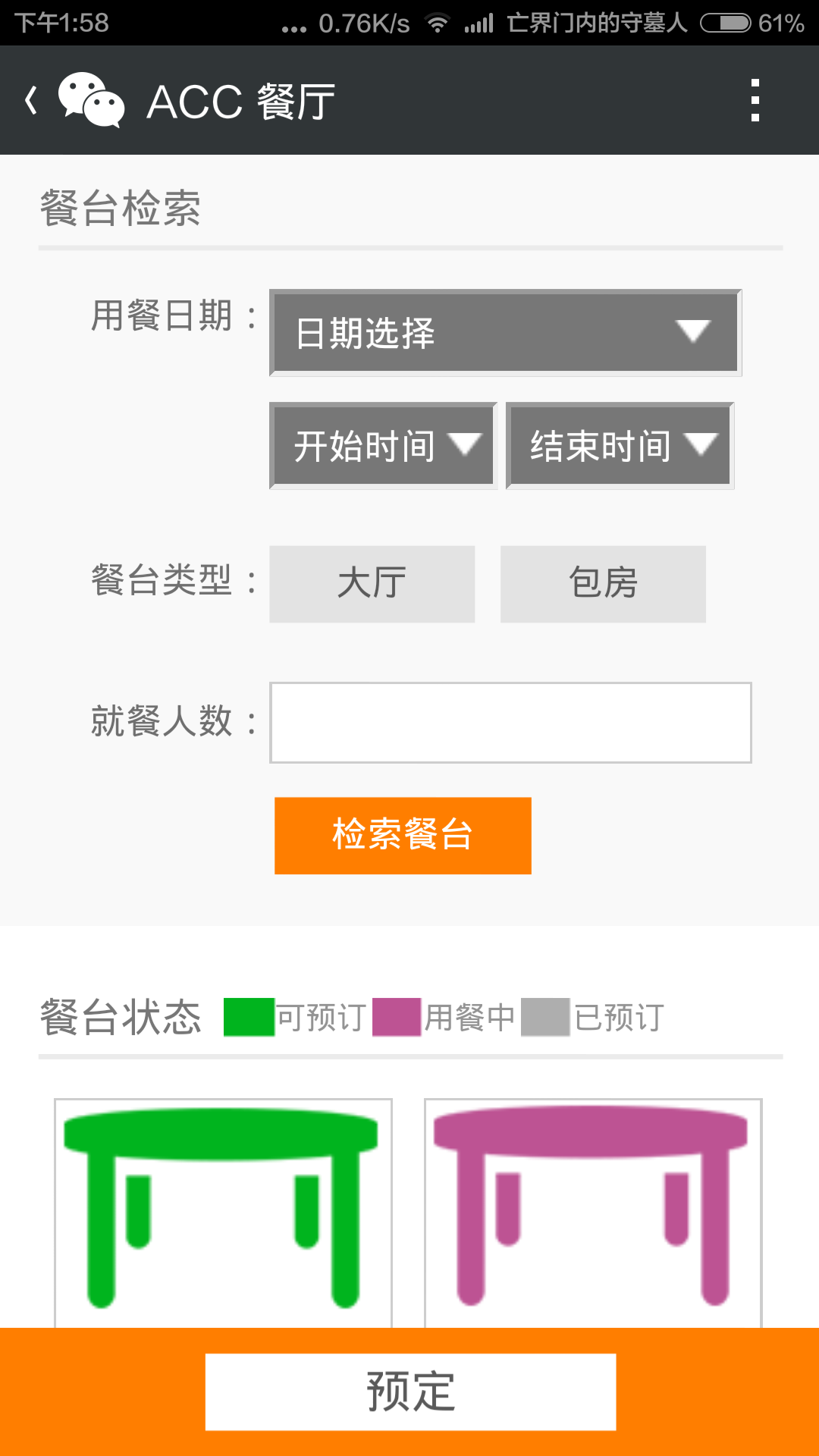Open the three-dot overflow menu
The height and width of the screenshot is (1456, 819).
(x=755, y=100)
